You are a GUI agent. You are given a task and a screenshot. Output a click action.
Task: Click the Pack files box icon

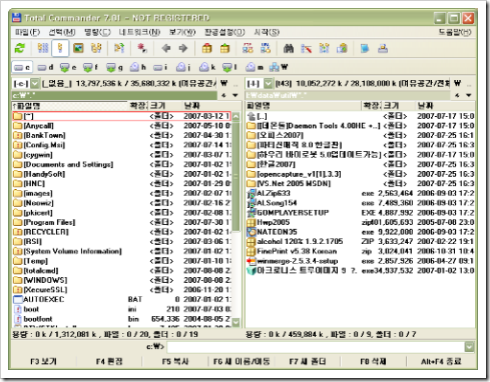point(207,48)
